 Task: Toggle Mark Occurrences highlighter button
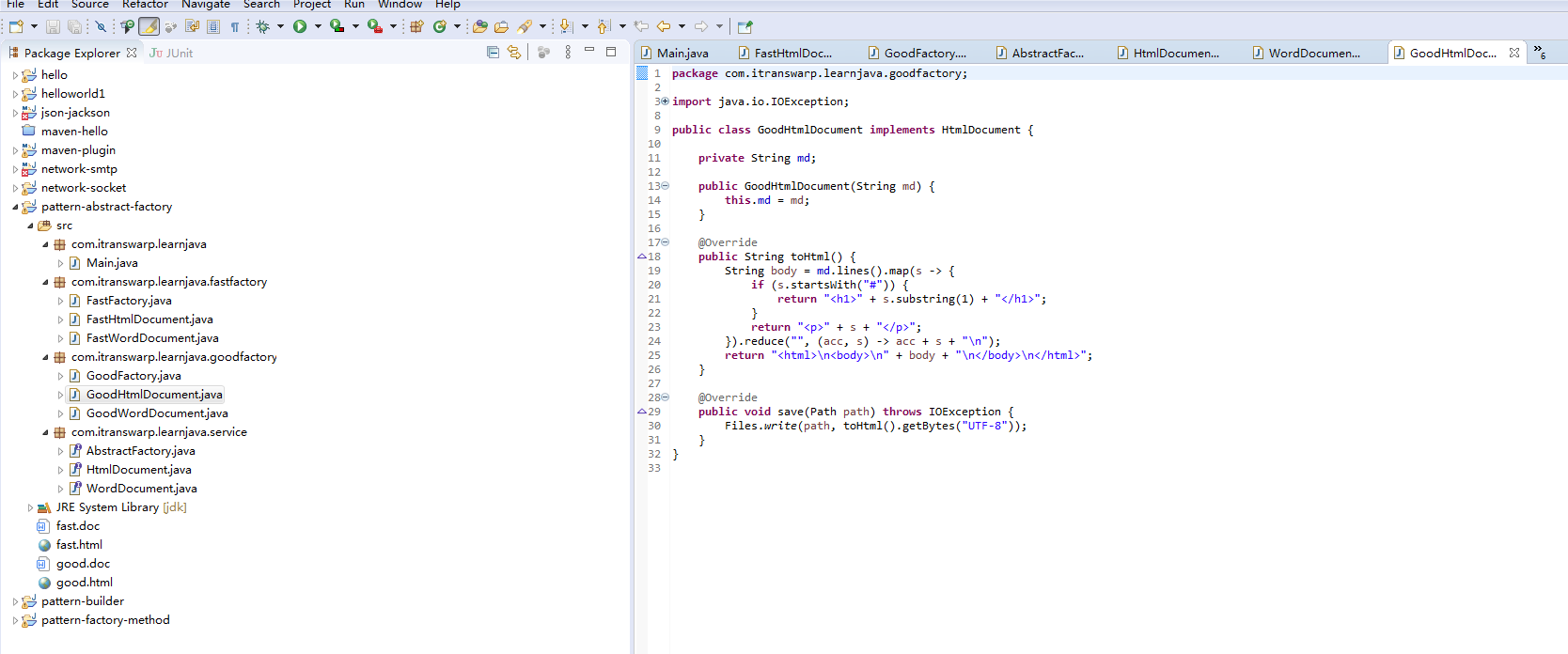[149, 26]
